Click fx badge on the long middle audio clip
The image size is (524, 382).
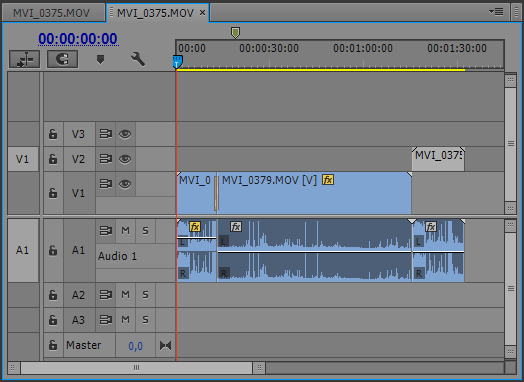click(x=236, y=227)
